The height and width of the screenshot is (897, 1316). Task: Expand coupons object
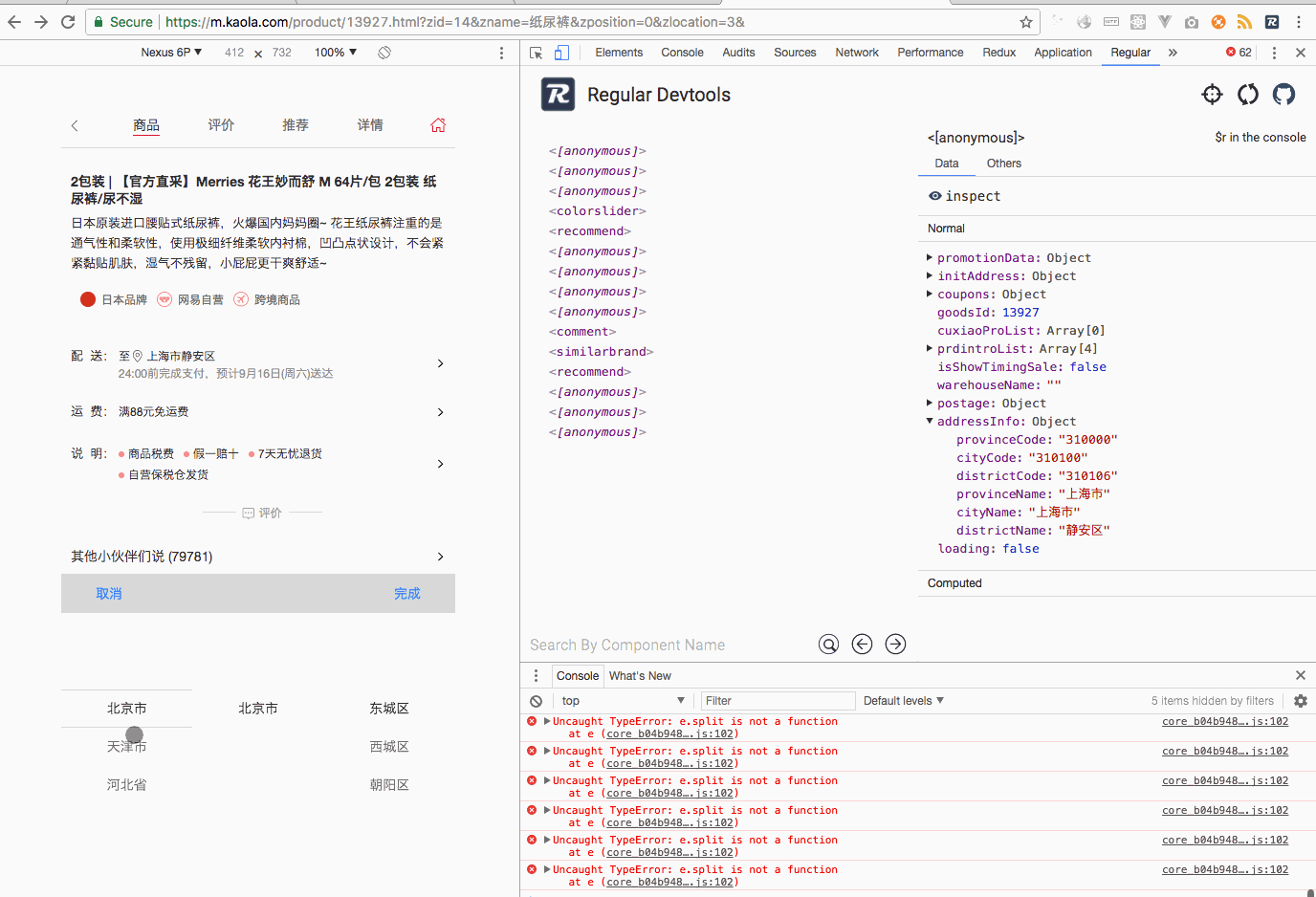click(930, 294)
